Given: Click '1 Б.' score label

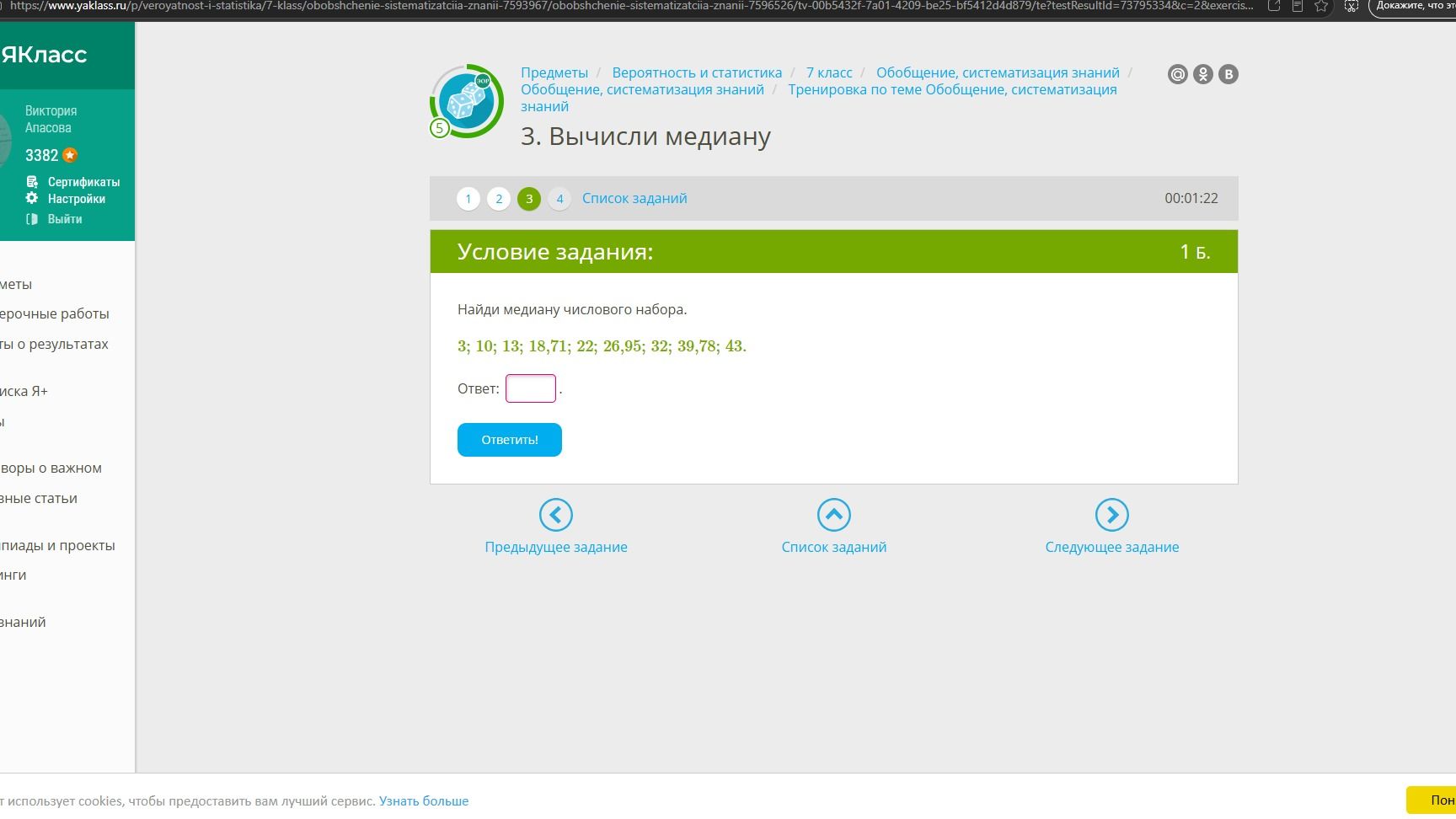Looking at the screenshot, I should [x=1195, y=252].
